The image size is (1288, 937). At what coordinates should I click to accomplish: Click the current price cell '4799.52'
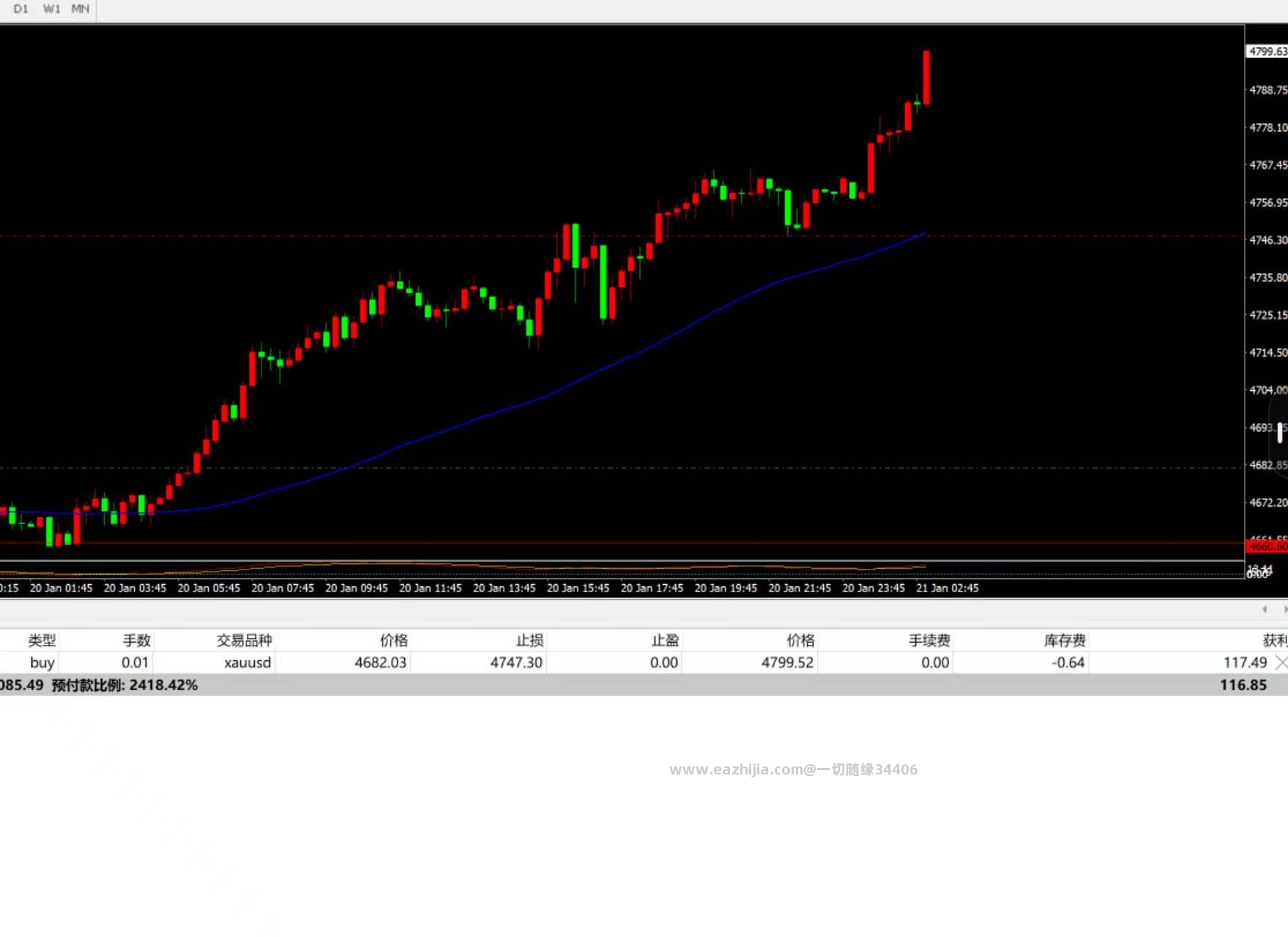(x=787, y=662)
